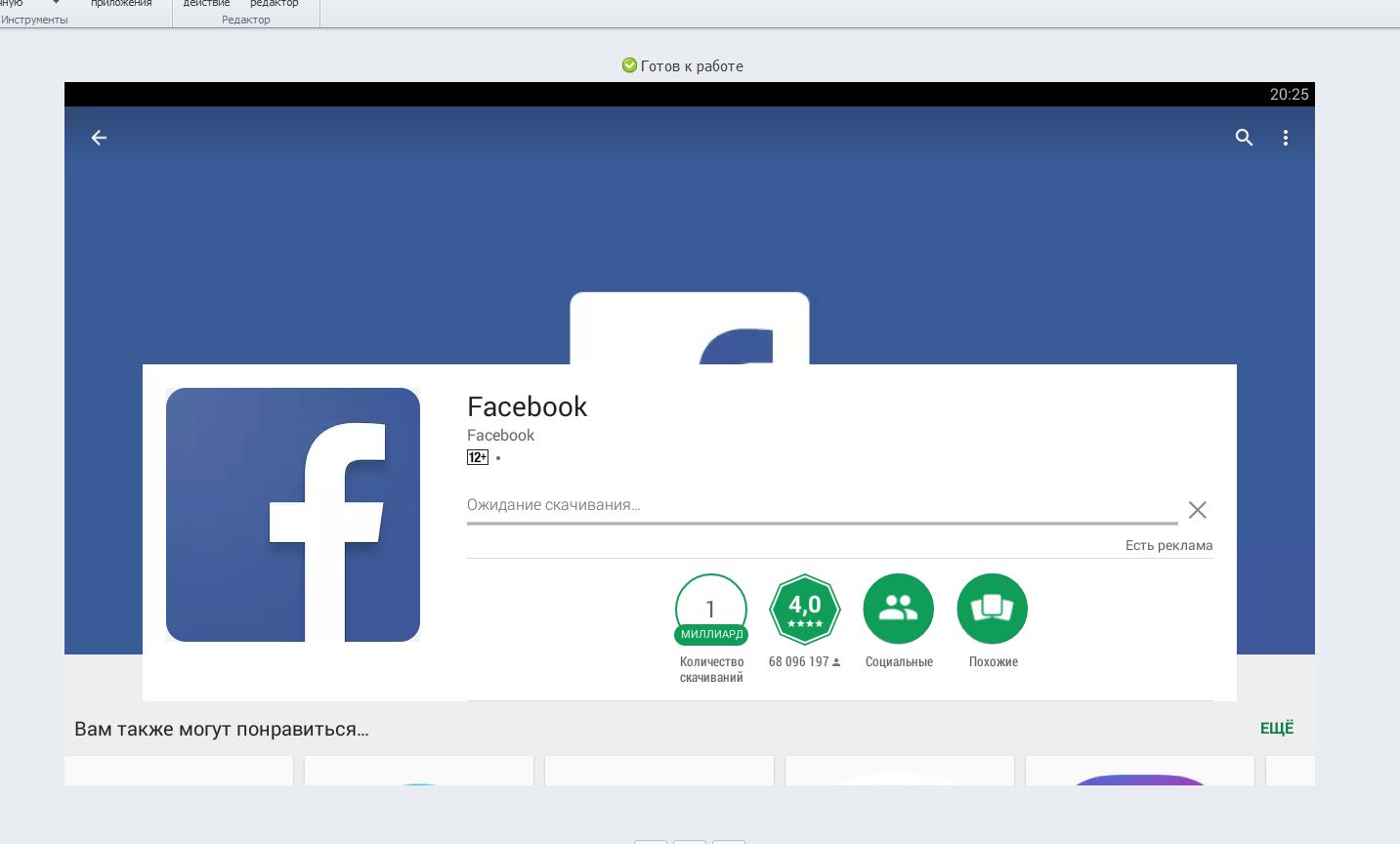Open search with the magnifier icon
Screen dimensions: 1400x844
click(1244, 138)
